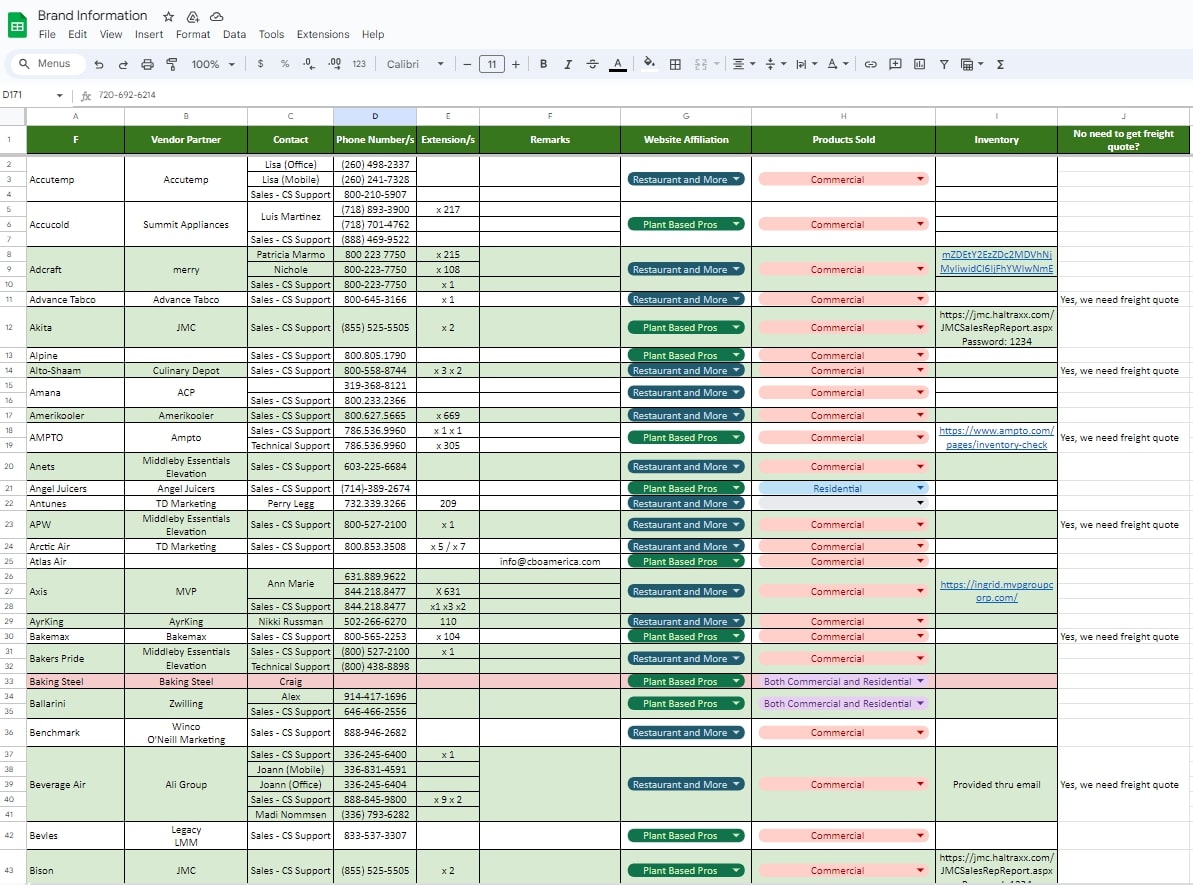This screenshot has height=885, width=1193.
Task: Open the text color picker
Action: [x=618, y=65]
